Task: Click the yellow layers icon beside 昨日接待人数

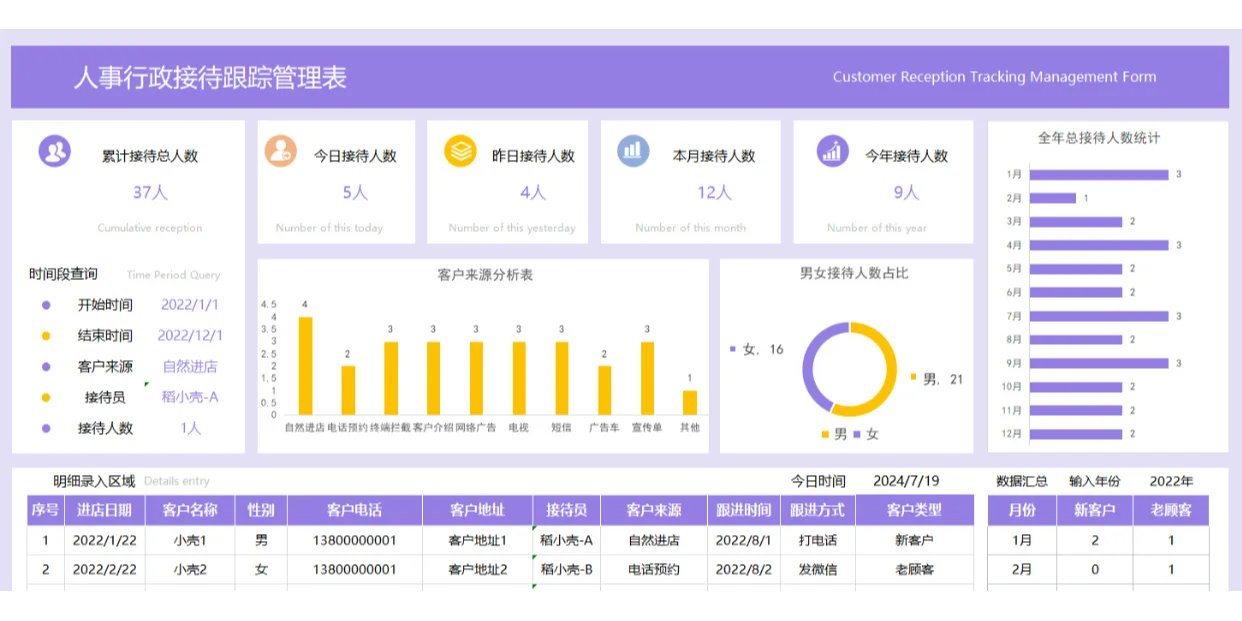Action: coord(460,151)
